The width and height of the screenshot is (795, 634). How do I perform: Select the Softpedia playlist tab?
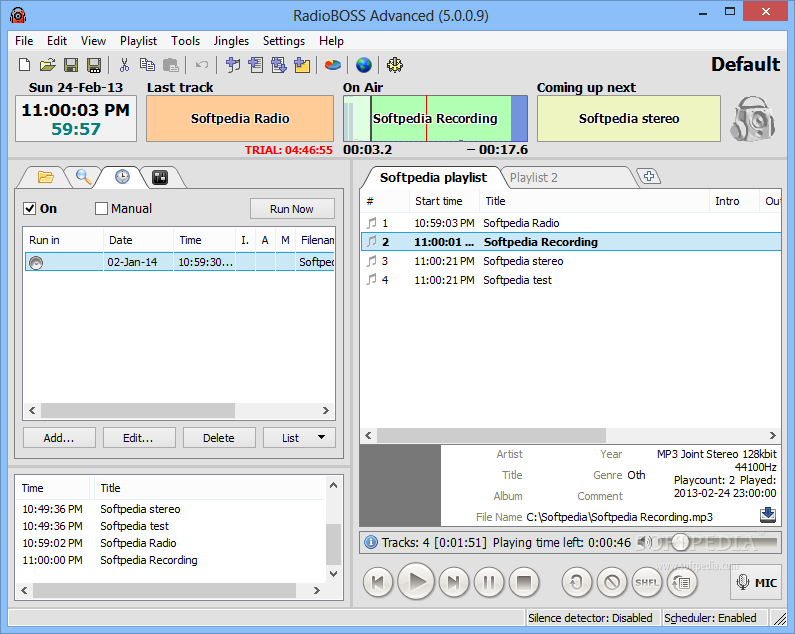coord(433,178)
